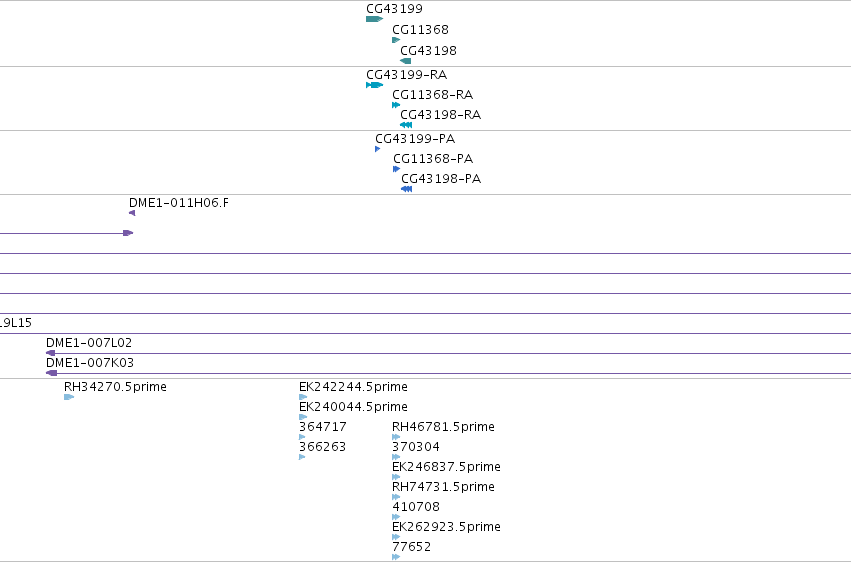Select the DME1-007L02 BAC label

click(x=89, y=342)
